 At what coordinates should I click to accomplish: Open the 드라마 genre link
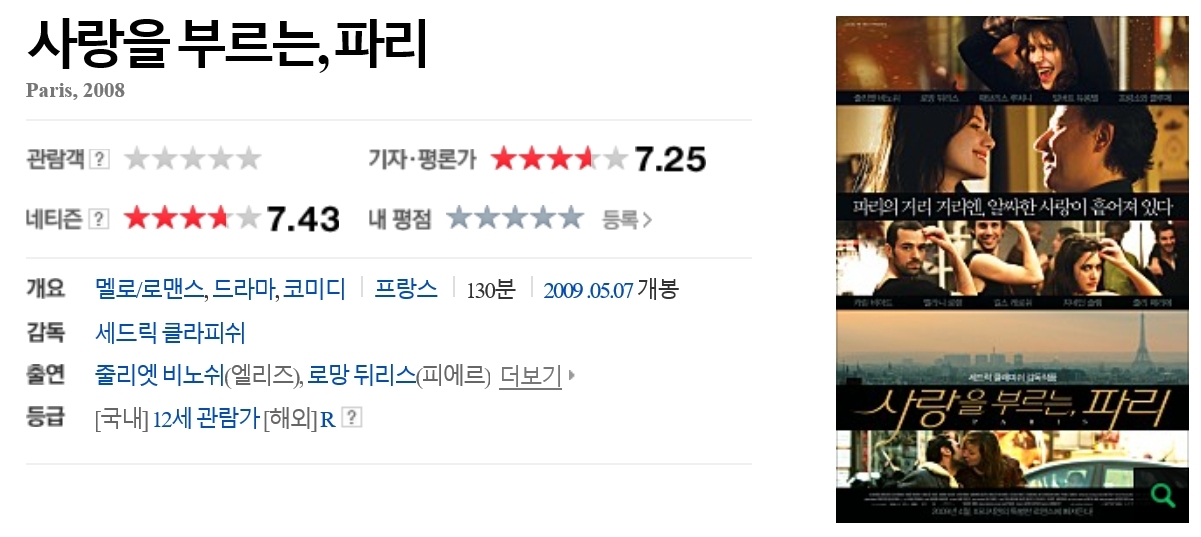coord(241,290)
